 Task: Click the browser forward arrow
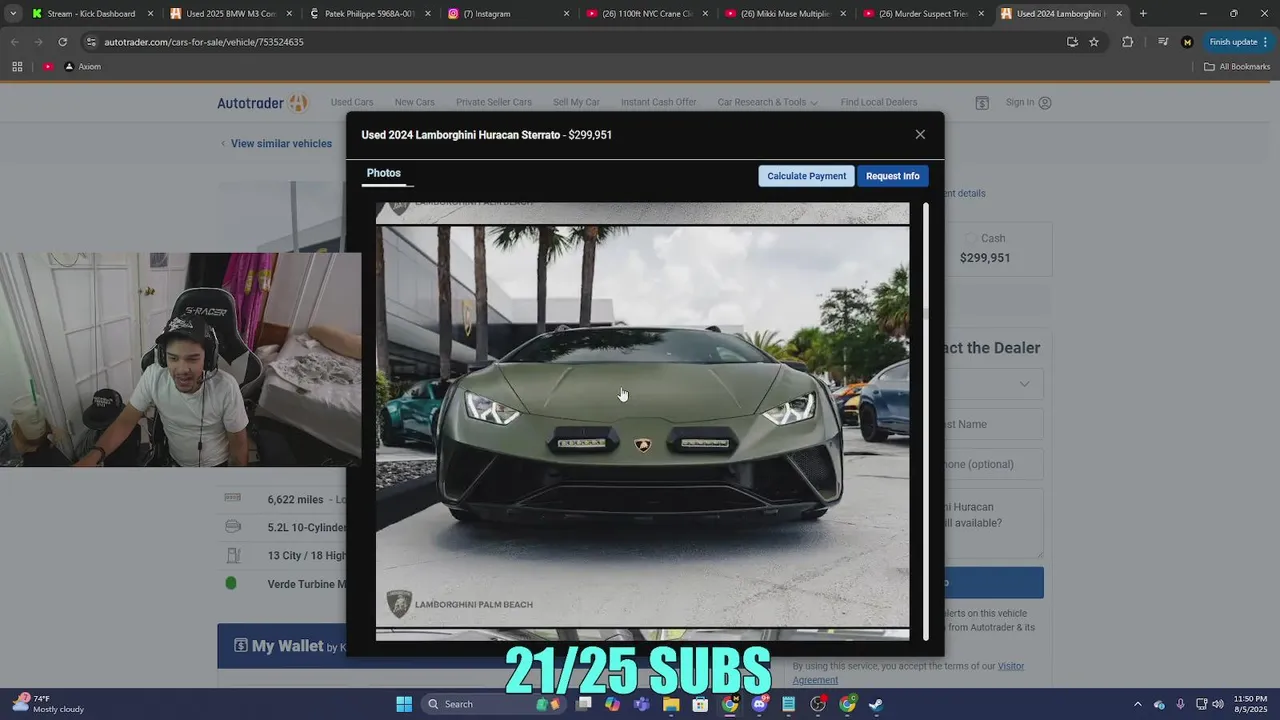38,42
